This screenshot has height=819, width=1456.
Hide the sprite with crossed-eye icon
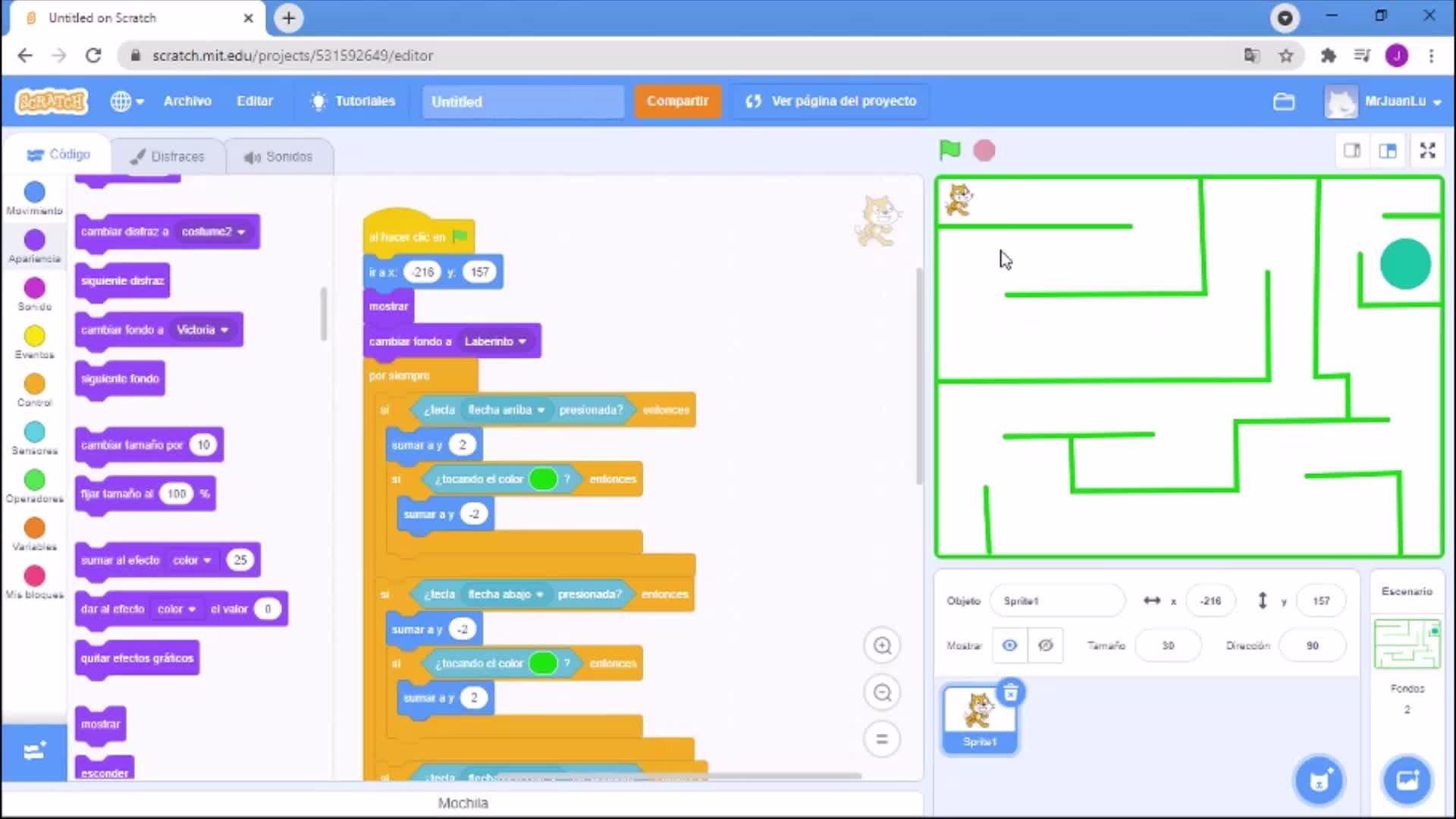[1045, 645]
